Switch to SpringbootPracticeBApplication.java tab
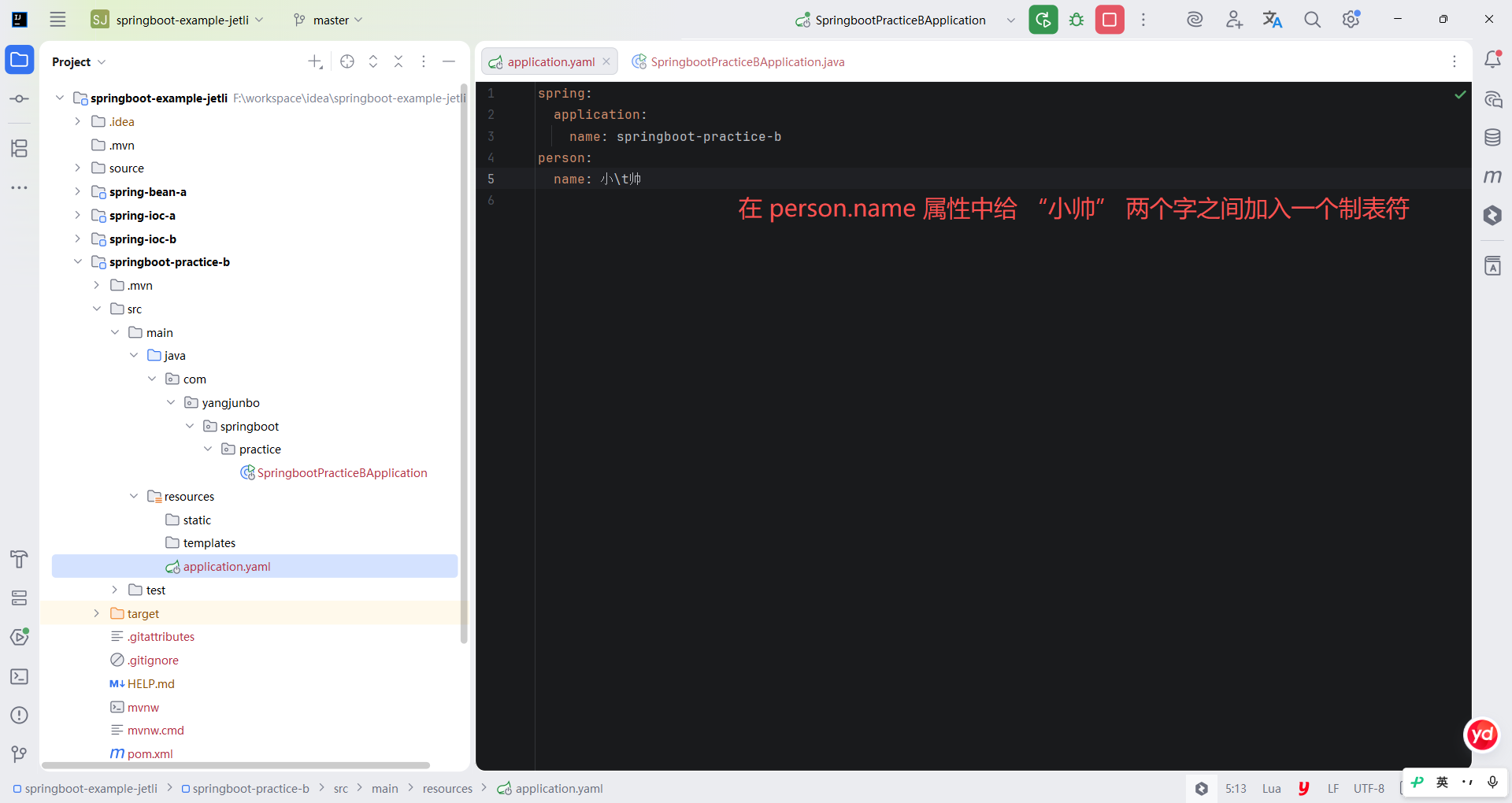This screenshot has height=803, width=1512. (x=738, y=61)
